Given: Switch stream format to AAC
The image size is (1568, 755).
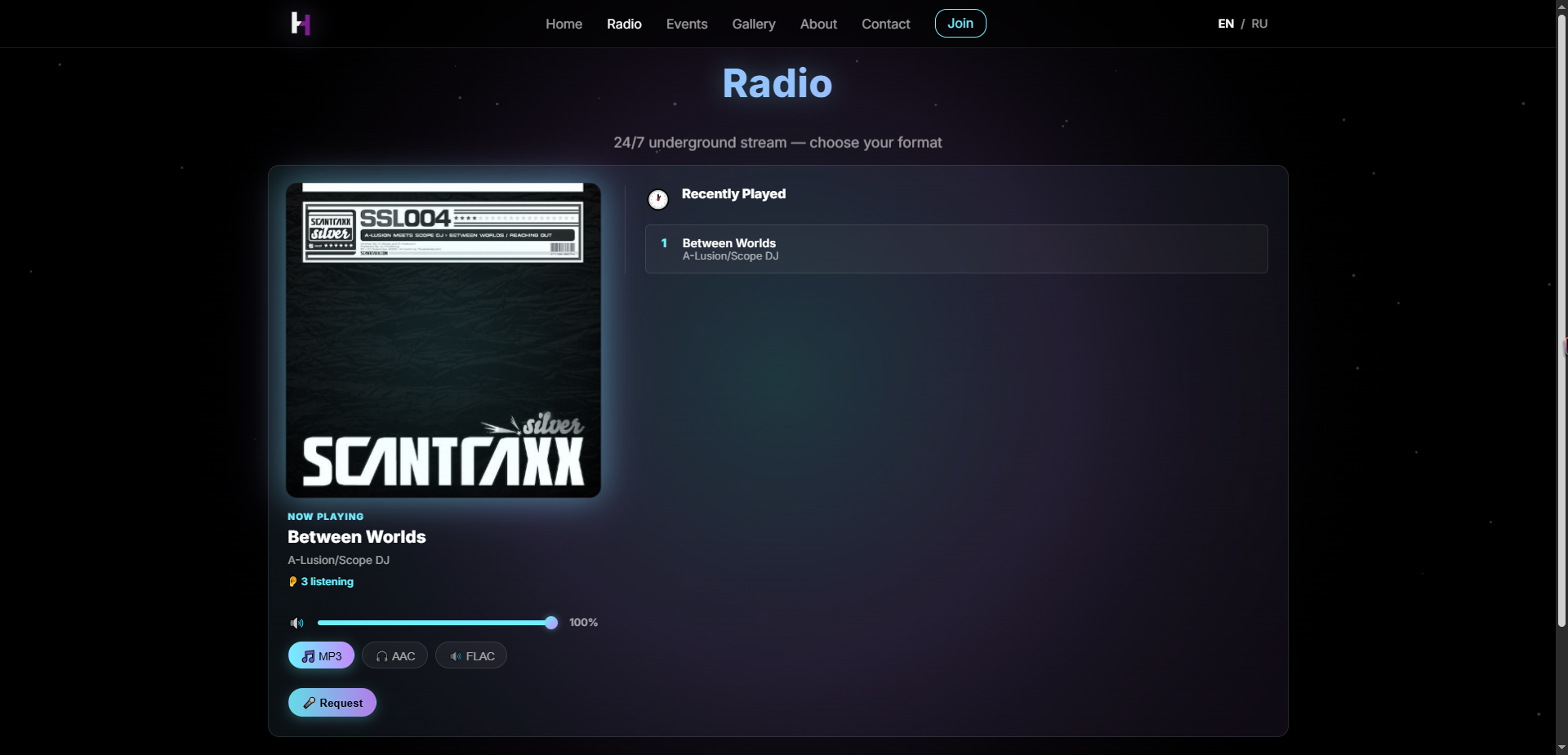Looking at the screenshot, I should 394,655.
